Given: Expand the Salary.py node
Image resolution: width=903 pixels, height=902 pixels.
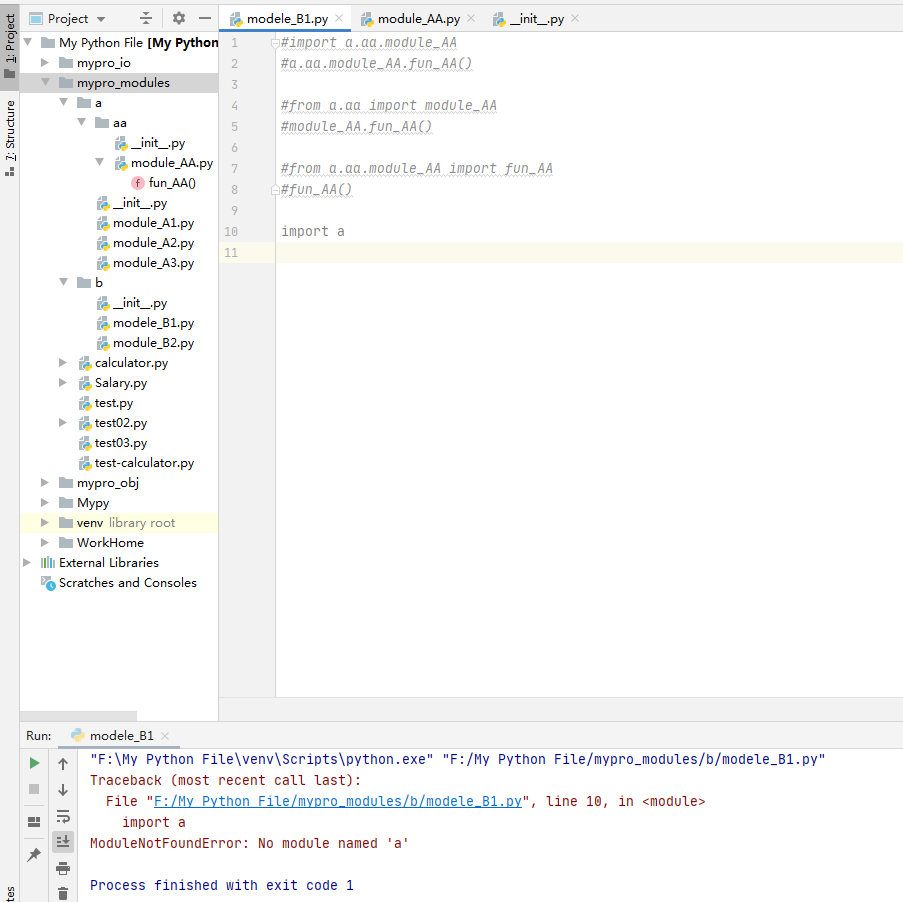Looking at the screenshot, I should [63, 382].
